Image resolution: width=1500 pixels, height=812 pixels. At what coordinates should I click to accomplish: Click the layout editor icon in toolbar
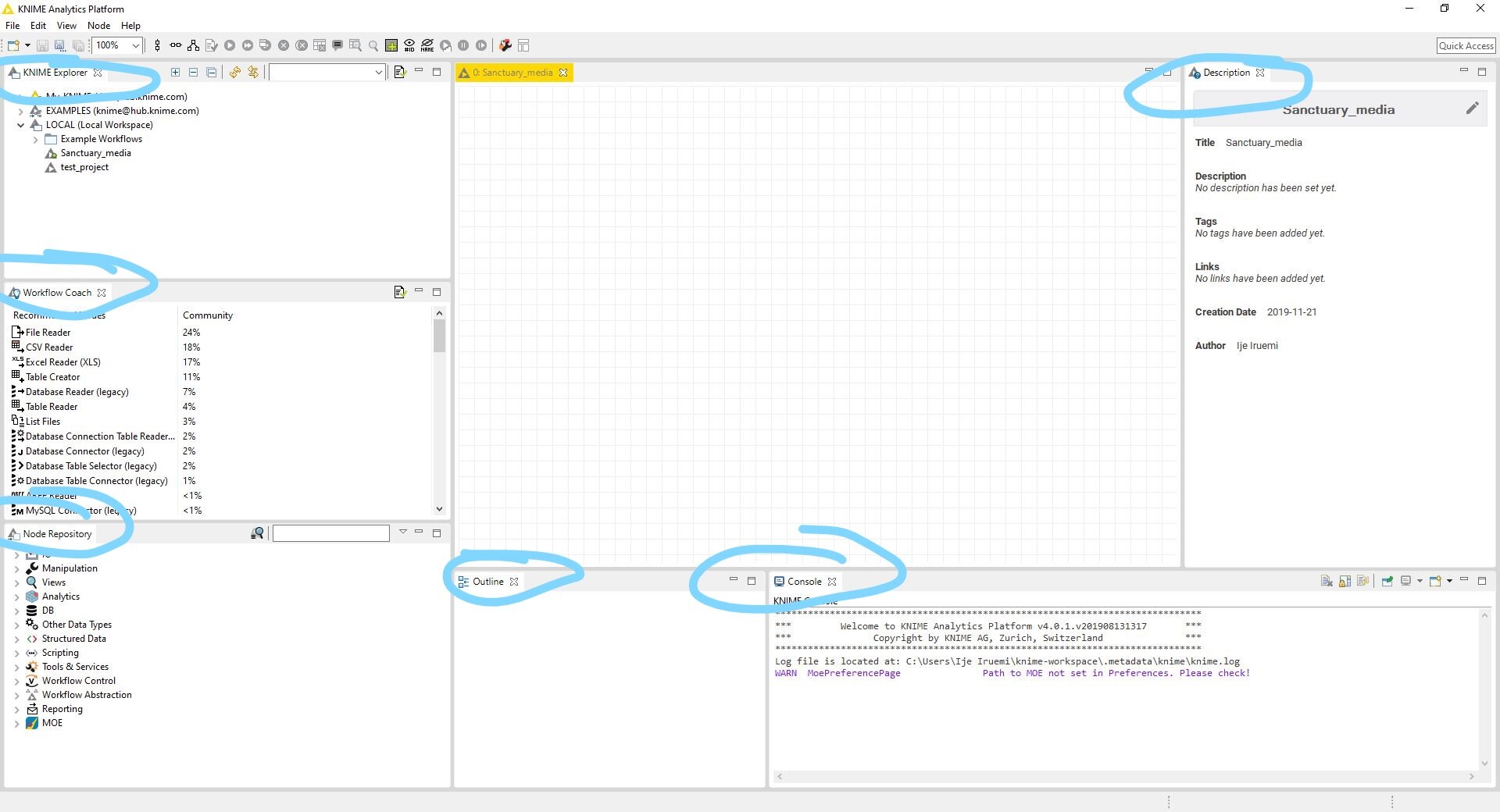click(x=523, y=45)
